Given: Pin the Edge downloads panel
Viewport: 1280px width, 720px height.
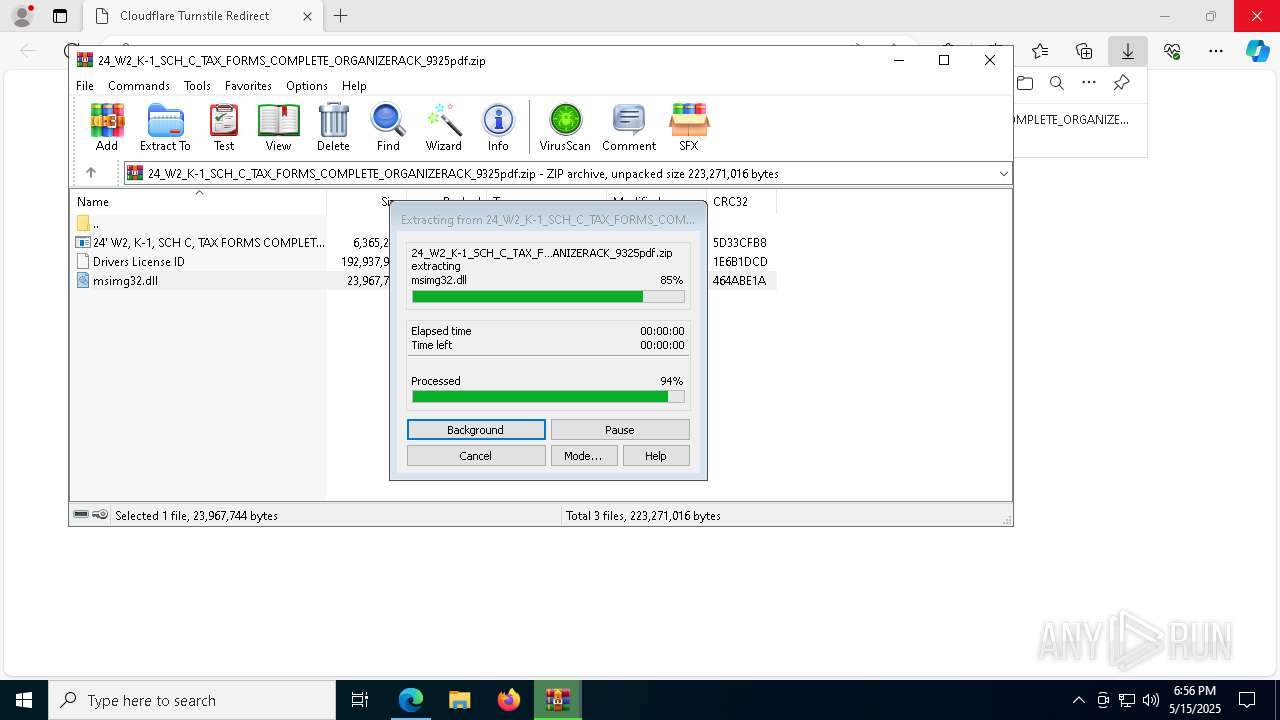Looking at the screenshot, I should [1121, 83].
